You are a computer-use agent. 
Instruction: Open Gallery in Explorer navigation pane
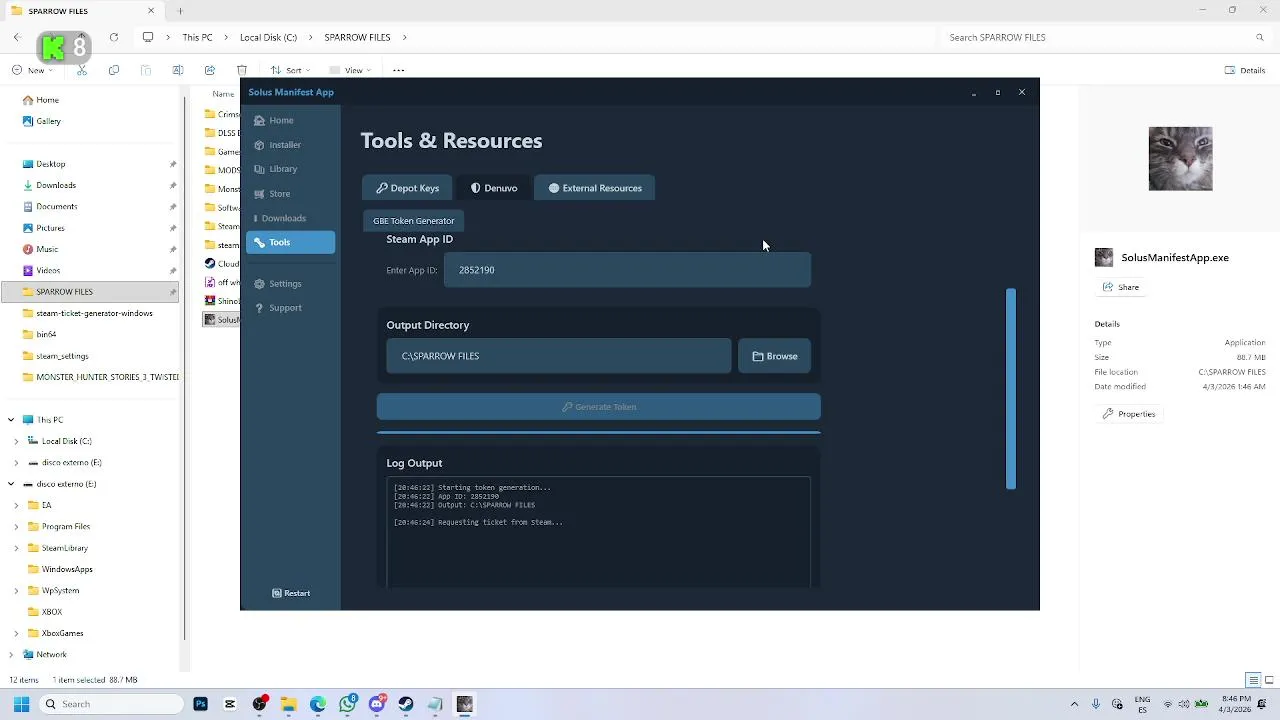[48, 121]
